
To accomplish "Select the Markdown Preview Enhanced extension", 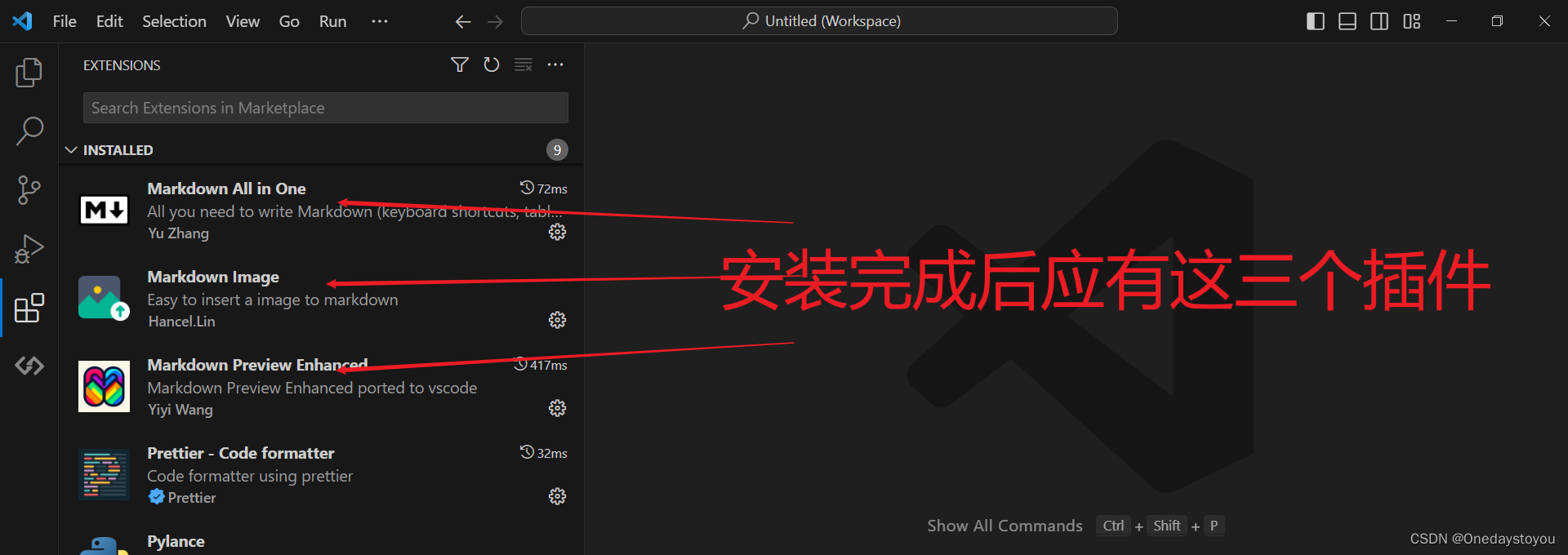I will [322, 387].
